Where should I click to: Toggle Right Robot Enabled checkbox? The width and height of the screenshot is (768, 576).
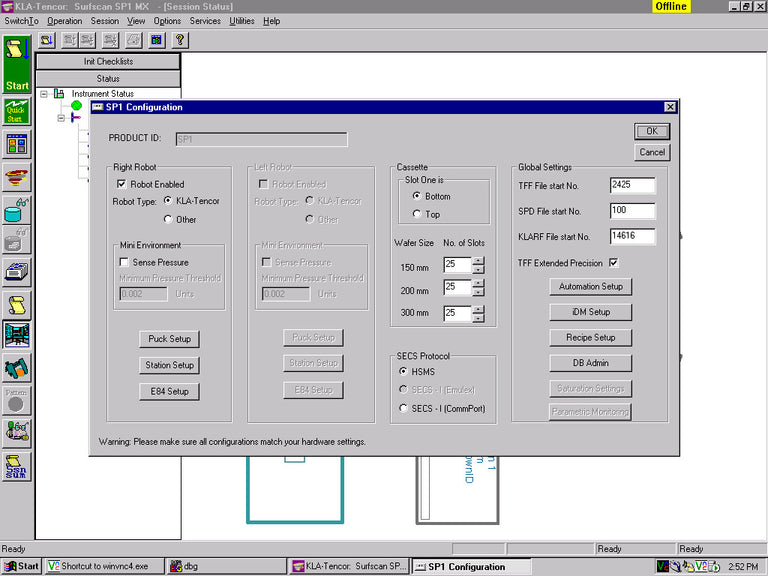click(x=121, y=184)
